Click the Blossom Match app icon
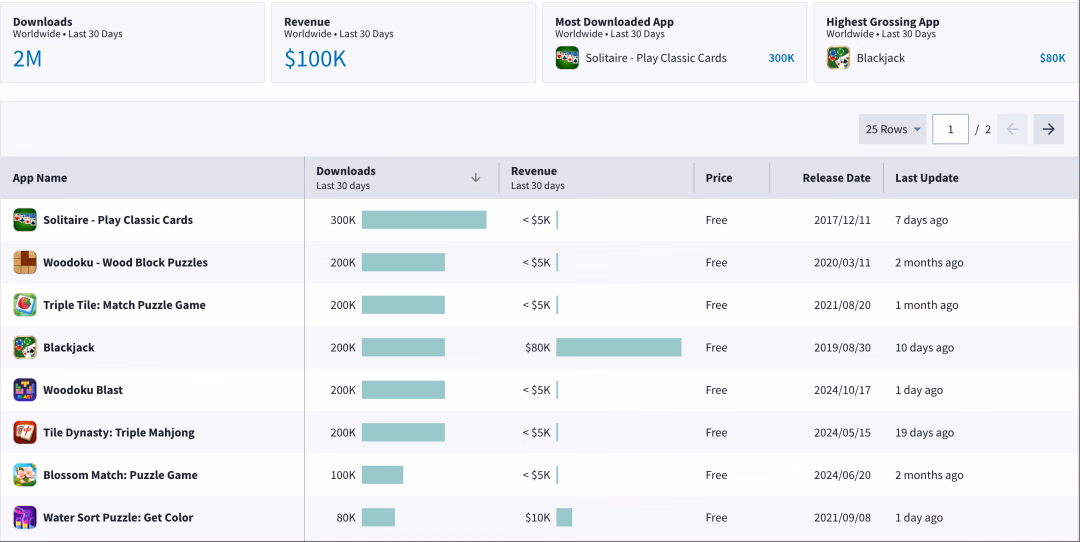This screenshot has width=1080, height=542. coord(25,475)
